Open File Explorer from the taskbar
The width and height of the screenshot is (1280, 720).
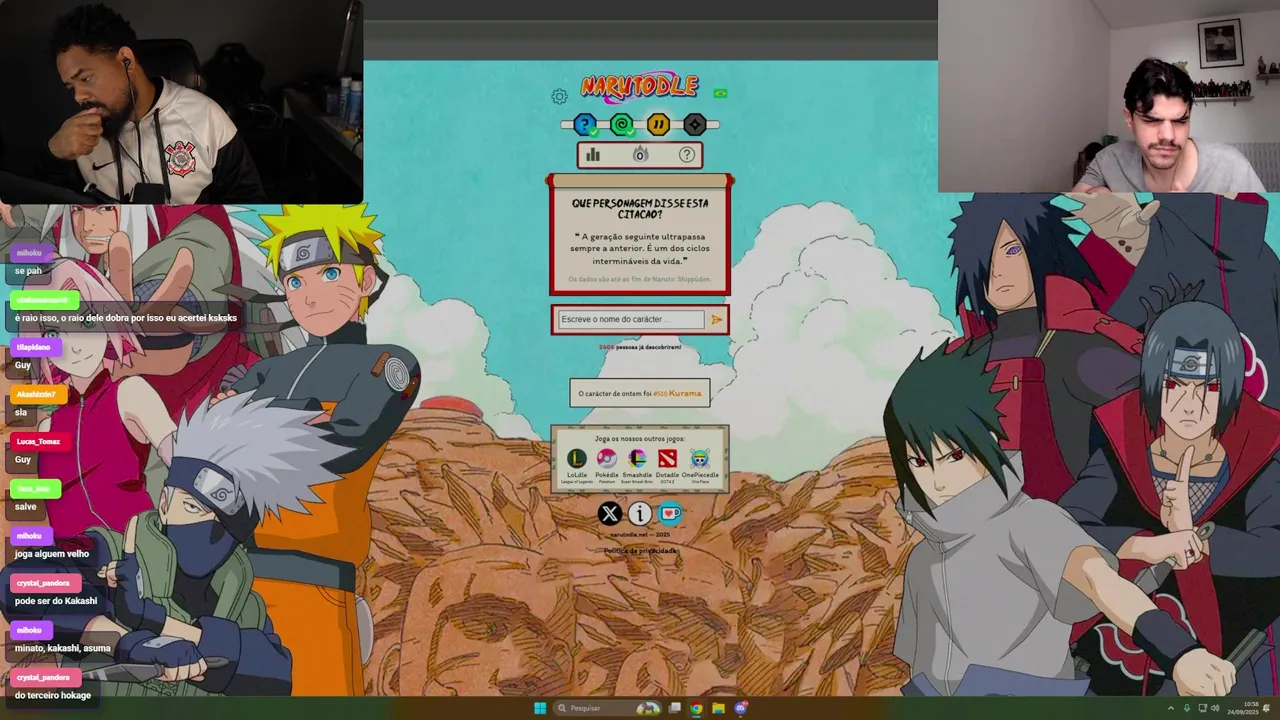pyautogui.click(x=718, y=708)
